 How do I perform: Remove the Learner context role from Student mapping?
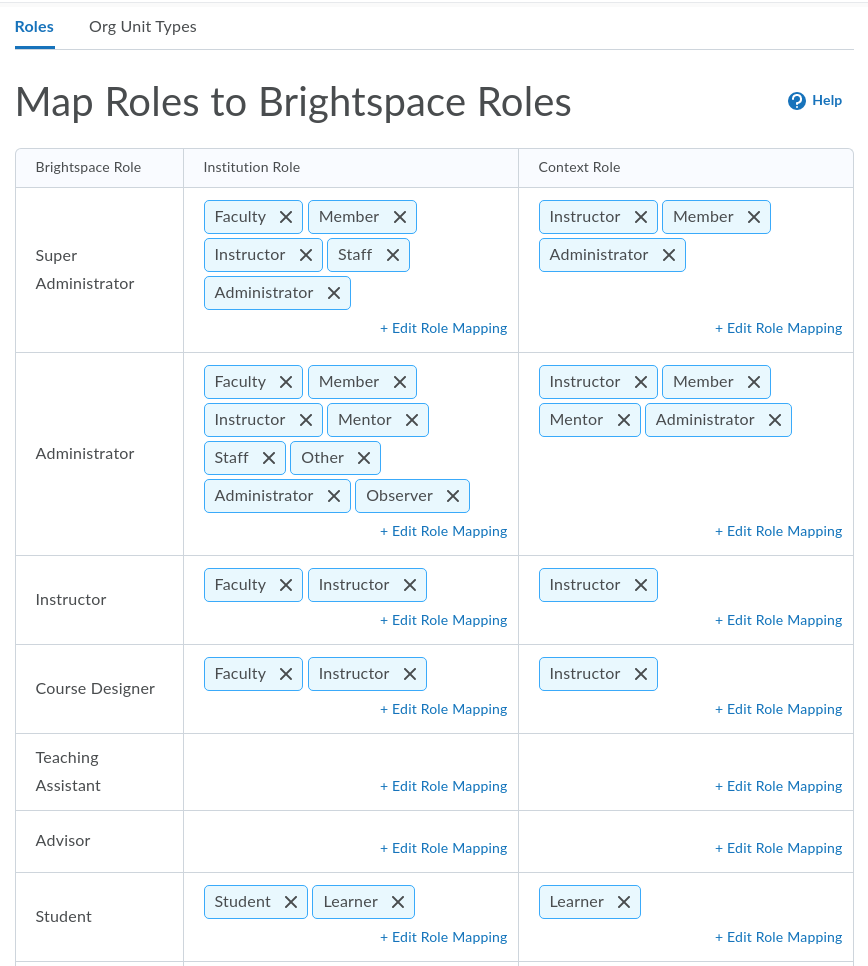[625, 901]
